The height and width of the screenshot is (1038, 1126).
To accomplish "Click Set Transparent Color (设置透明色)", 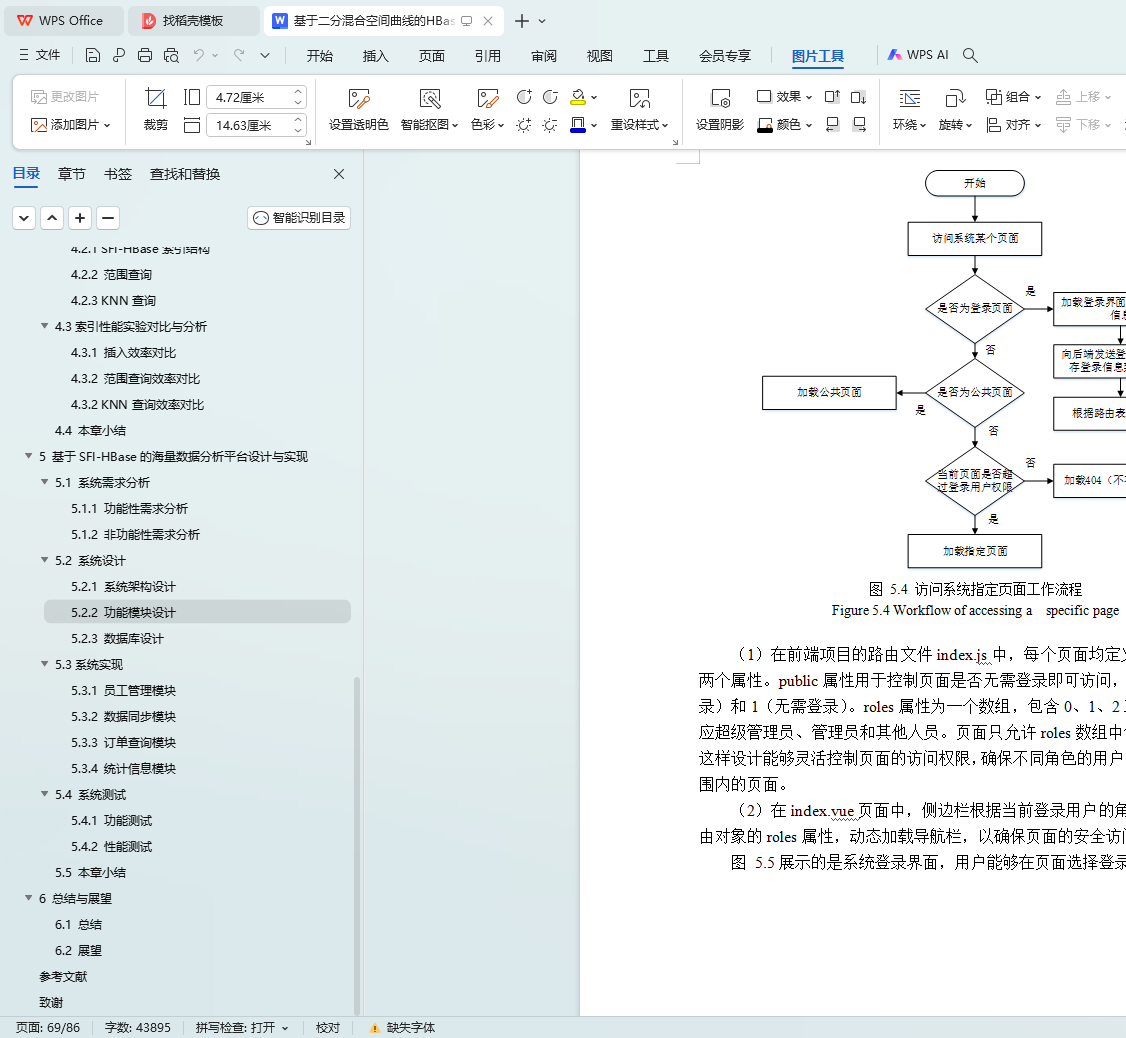I will tap(358, 109).
